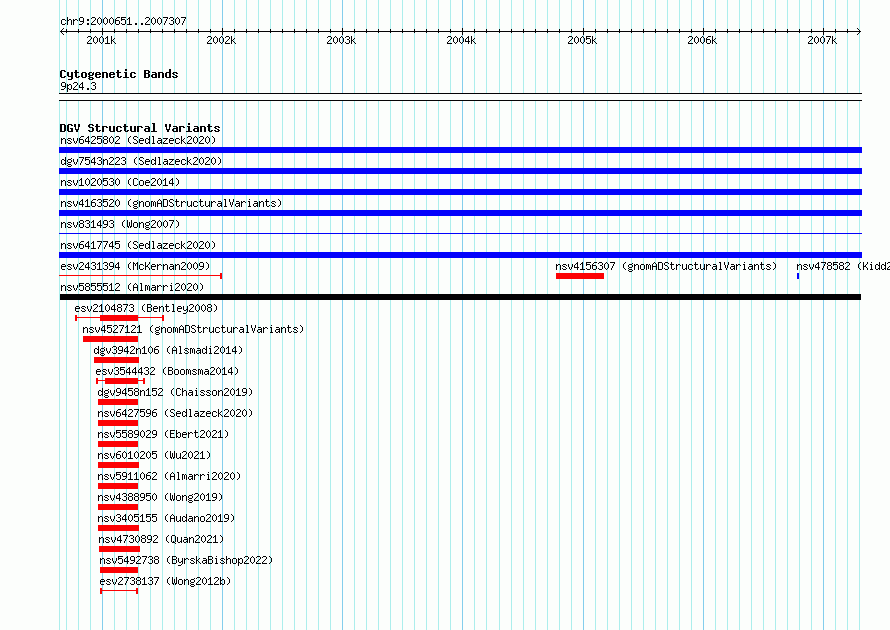This screenshot has height=630, width=890.
Task: Open dgv9458n152 (Chaisson2019) label
Action: [175, 392]
